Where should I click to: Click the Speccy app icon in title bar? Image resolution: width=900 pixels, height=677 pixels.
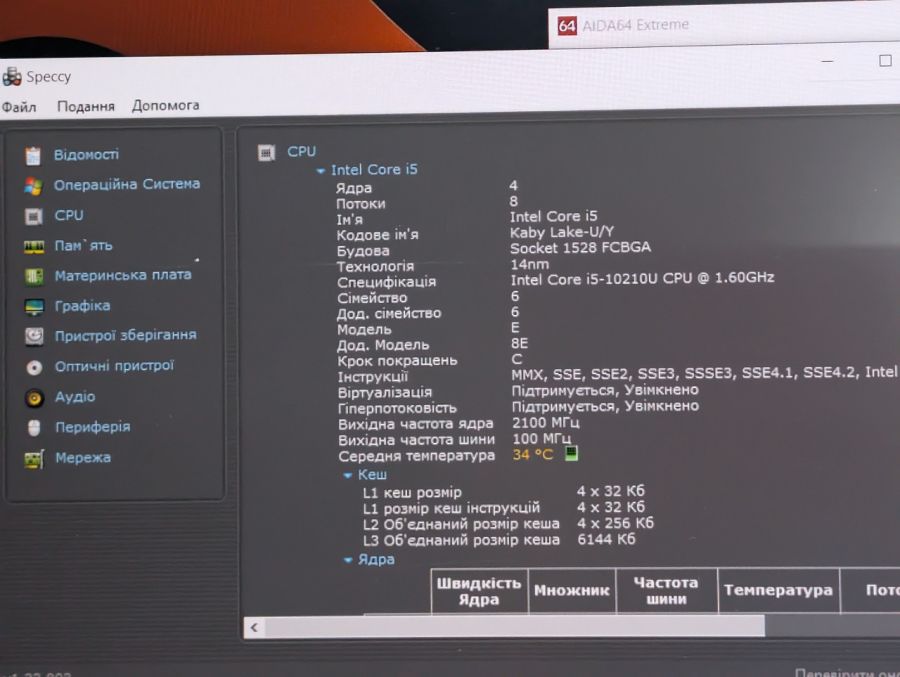coord(11,76)
